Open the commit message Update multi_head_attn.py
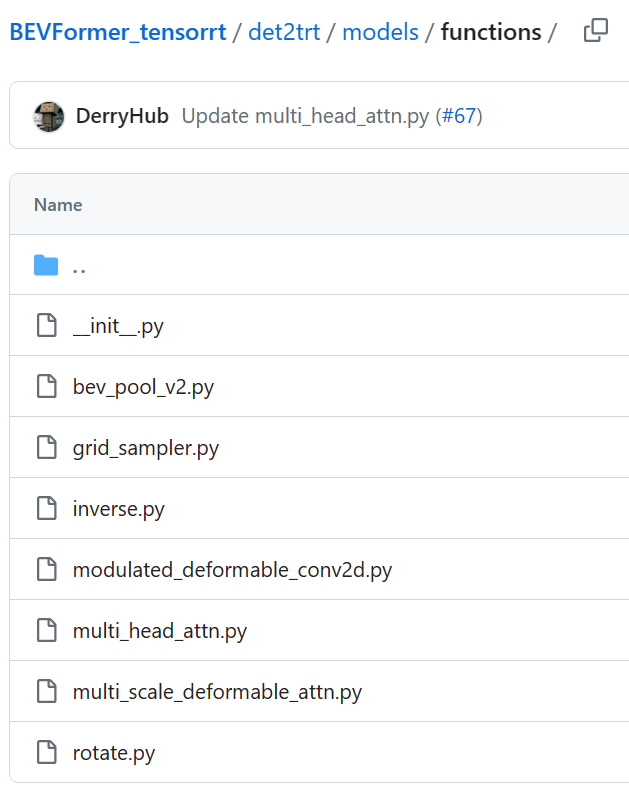 click(x=305, y=116)
